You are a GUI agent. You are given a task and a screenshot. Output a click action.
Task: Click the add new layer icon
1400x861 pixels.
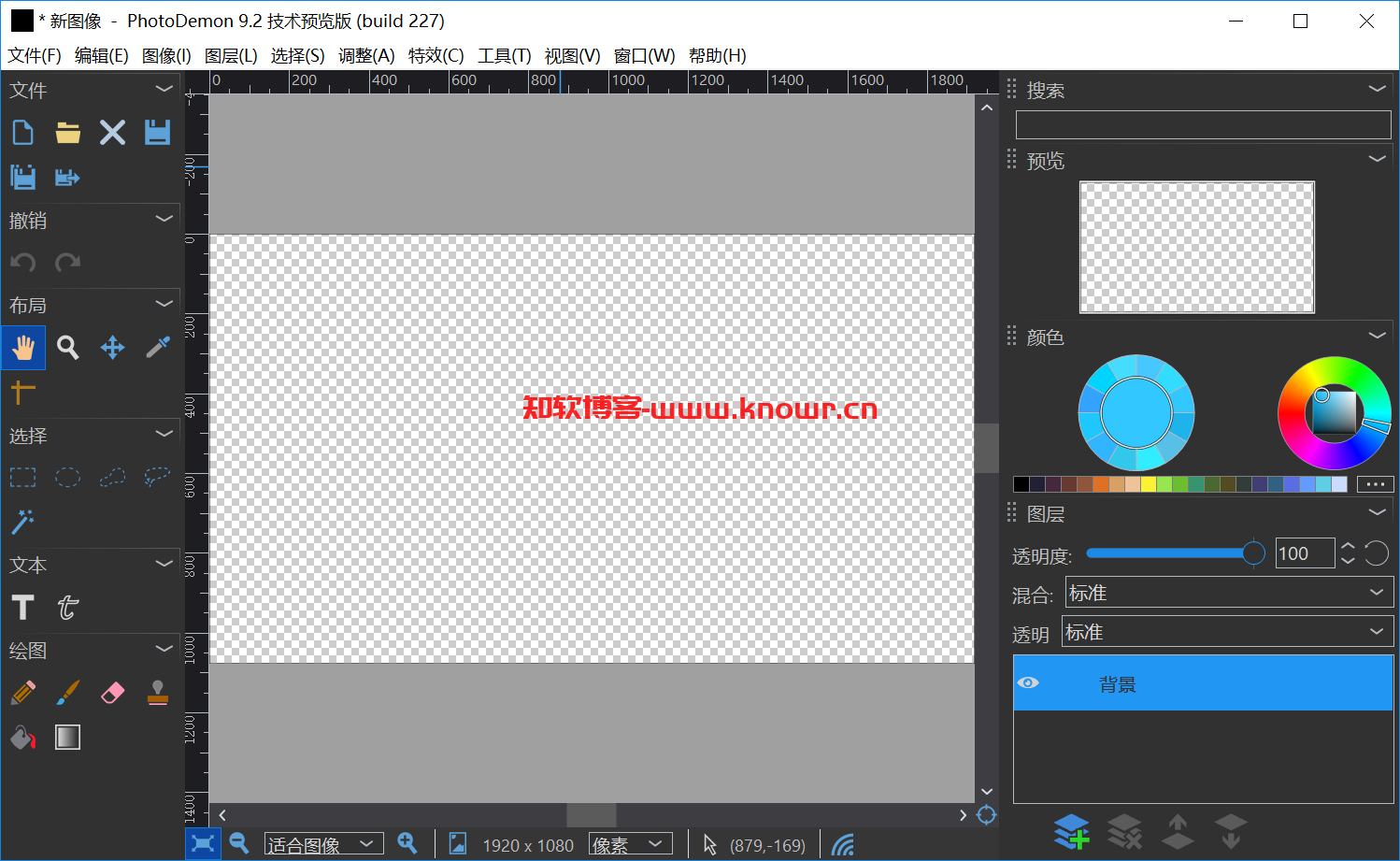tap(1072, 831)
